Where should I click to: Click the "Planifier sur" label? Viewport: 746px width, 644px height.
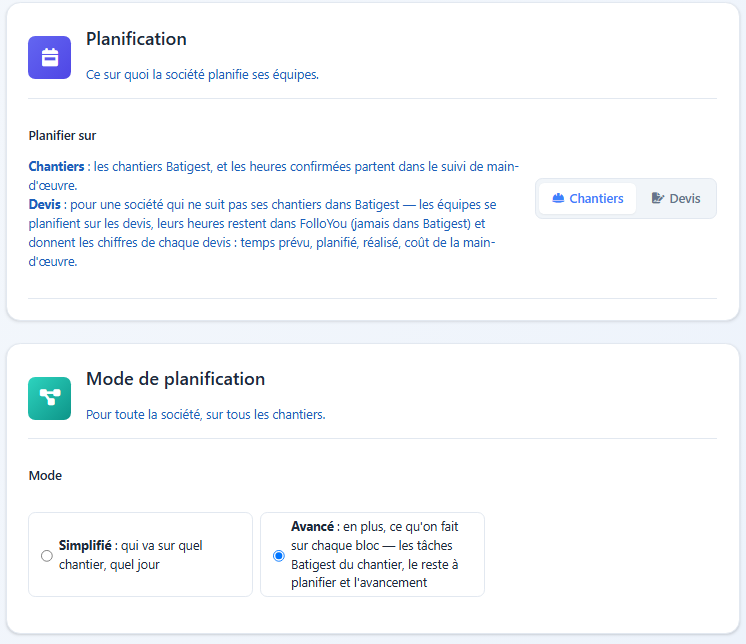coord(62,136)
